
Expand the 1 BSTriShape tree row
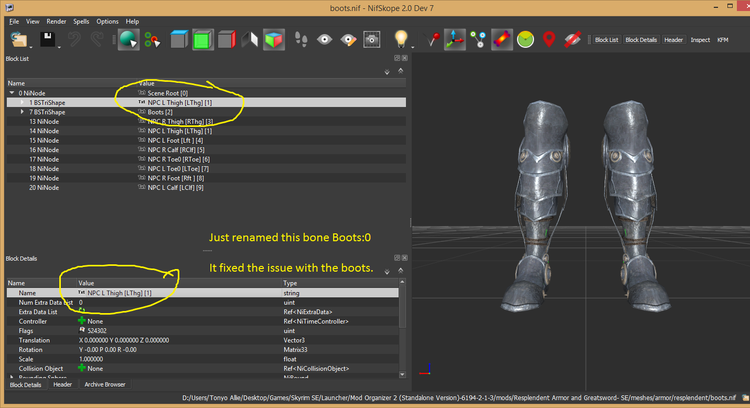point(22,102)
